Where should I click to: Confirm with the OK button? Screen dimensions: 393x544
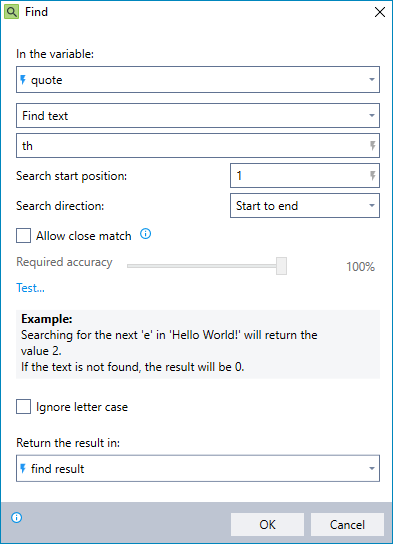pos(267,525)
